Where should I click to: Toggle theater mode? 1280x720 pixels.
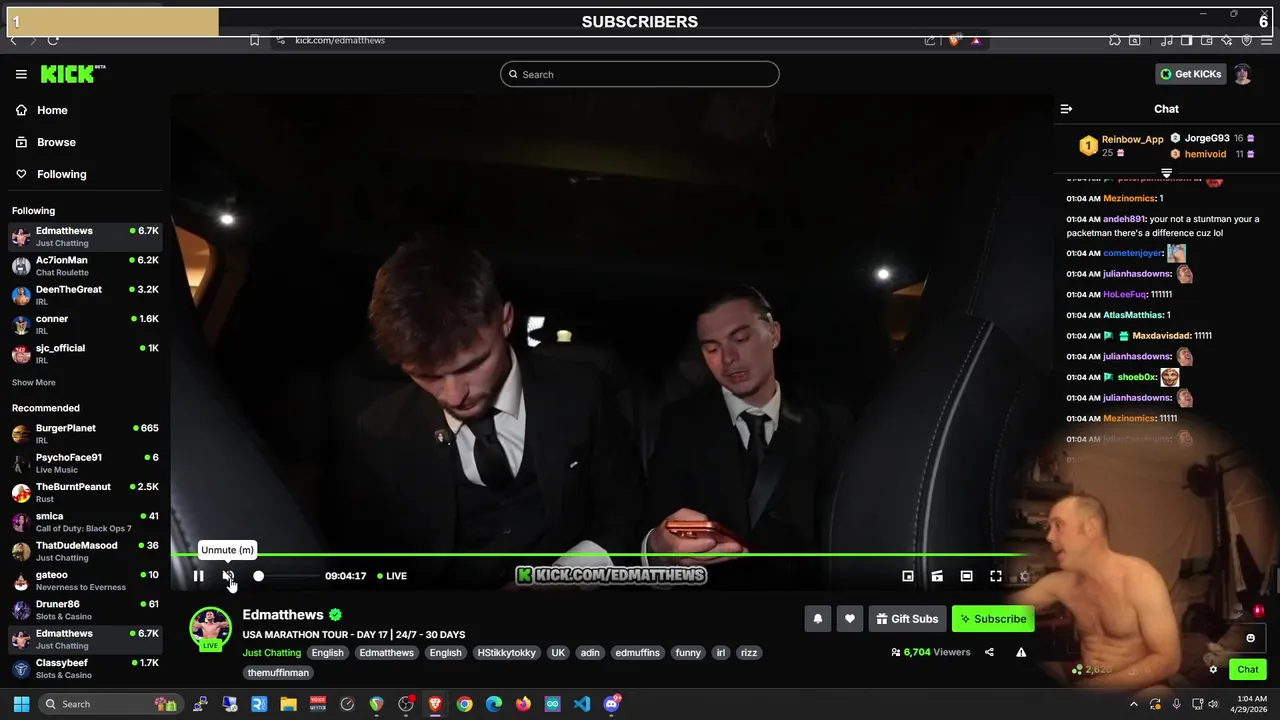point(966,576)
